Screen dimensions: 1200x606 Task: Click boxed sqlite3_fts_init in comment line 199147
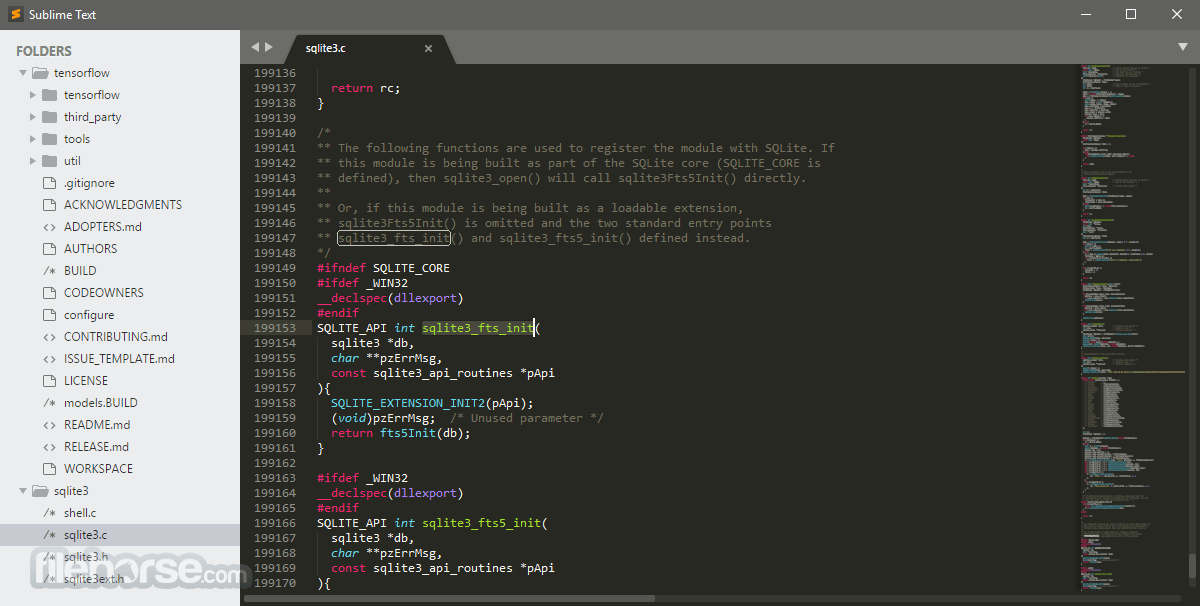pos(393,238)
